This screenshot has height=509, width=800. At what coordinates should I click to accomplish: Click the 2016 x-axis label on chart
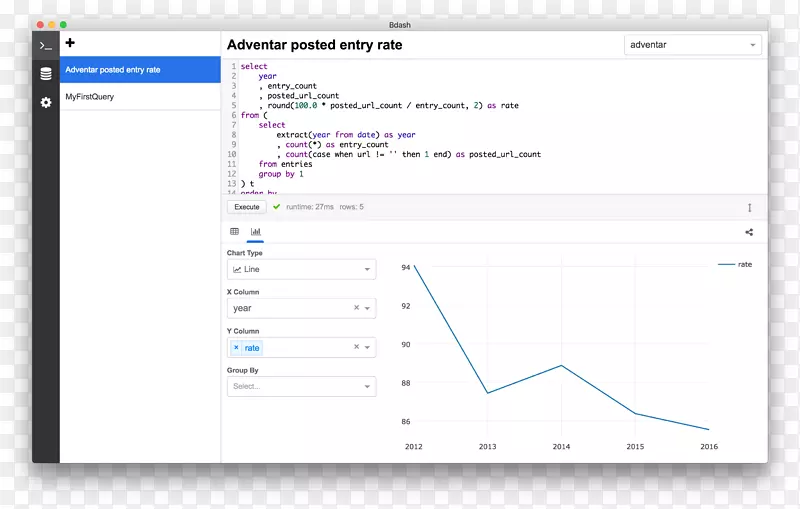click(x=709, y=446)
